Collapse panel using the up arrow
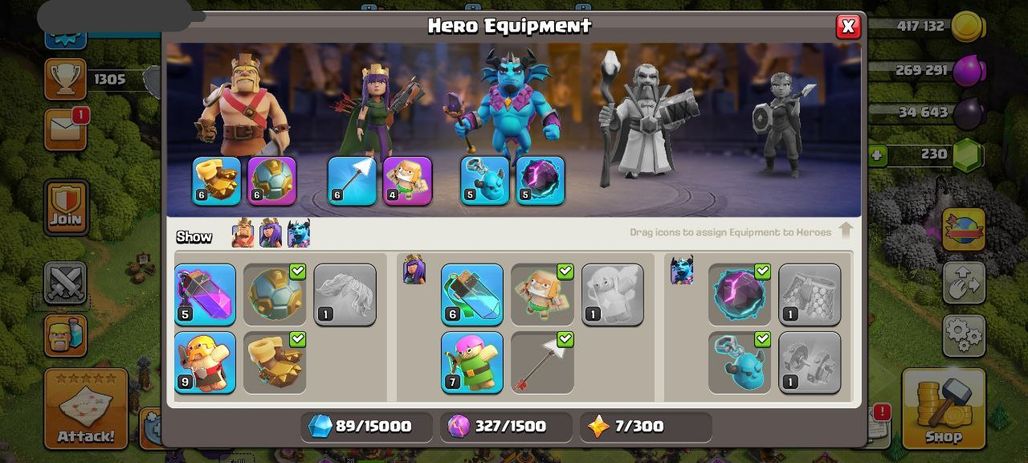The height and width of the screenshot is (463, 1028). pyautogui.click(x=845, y=231)
